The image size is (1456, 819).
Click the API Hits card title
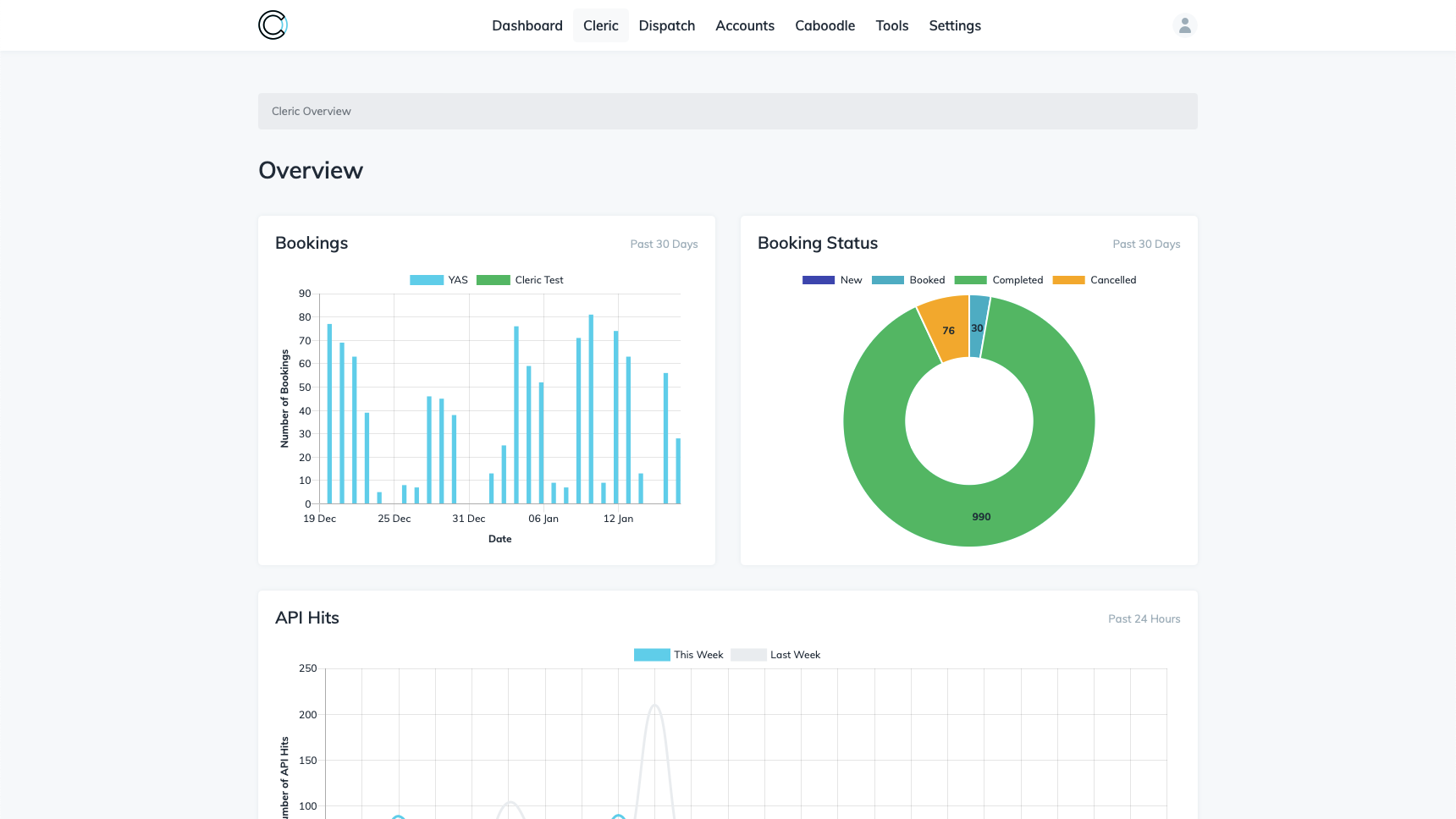point(307,618)
